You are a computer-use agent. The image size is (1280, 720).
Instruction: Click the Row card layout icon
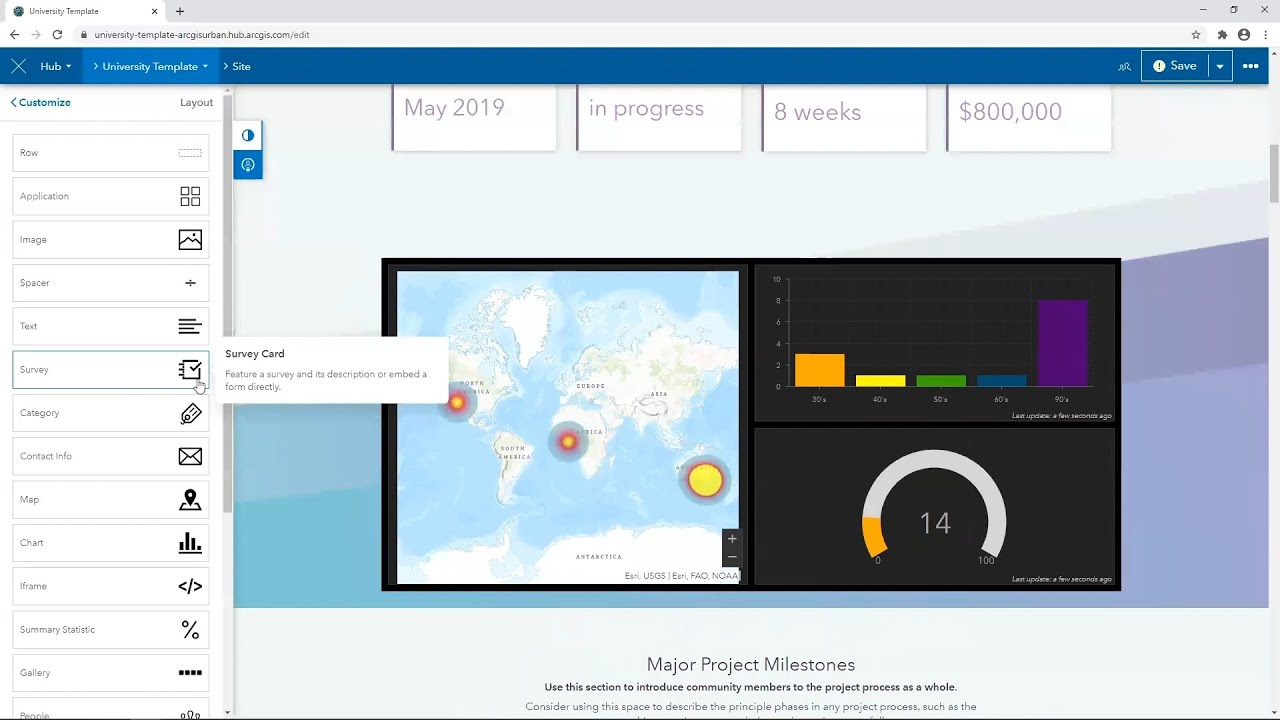190,153
